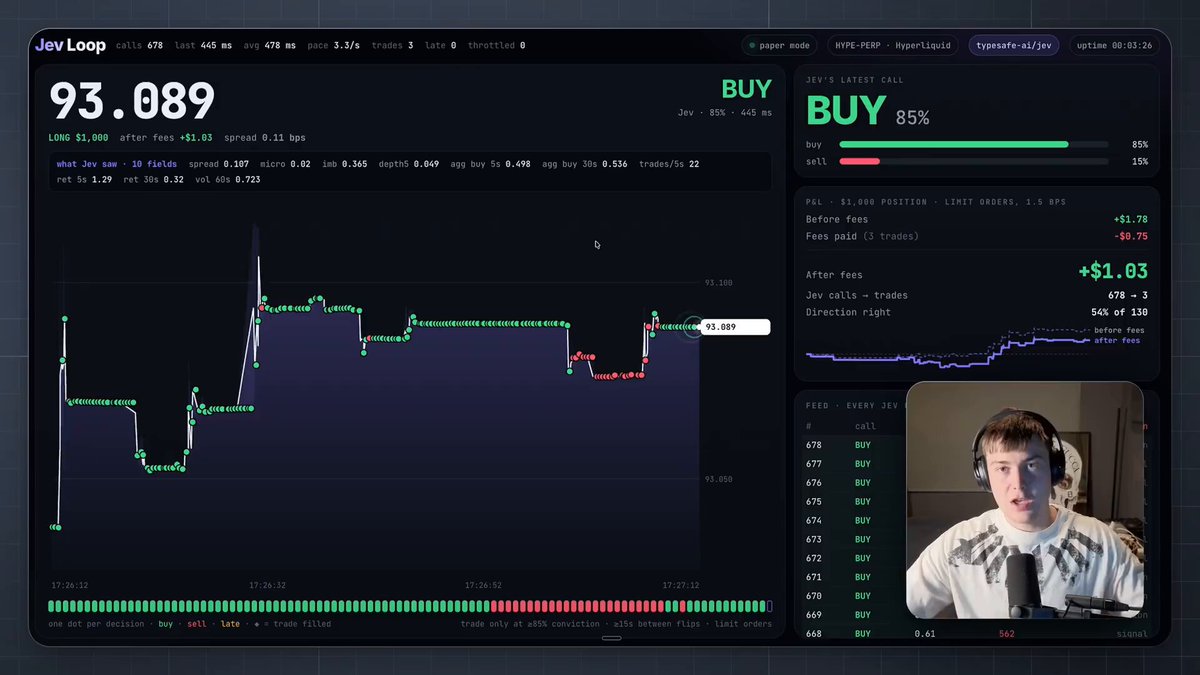The width and height of the screenshot is (1200, 675).
Task: Click the 'one dot per decision' legend text
Action: click(95, 624)
